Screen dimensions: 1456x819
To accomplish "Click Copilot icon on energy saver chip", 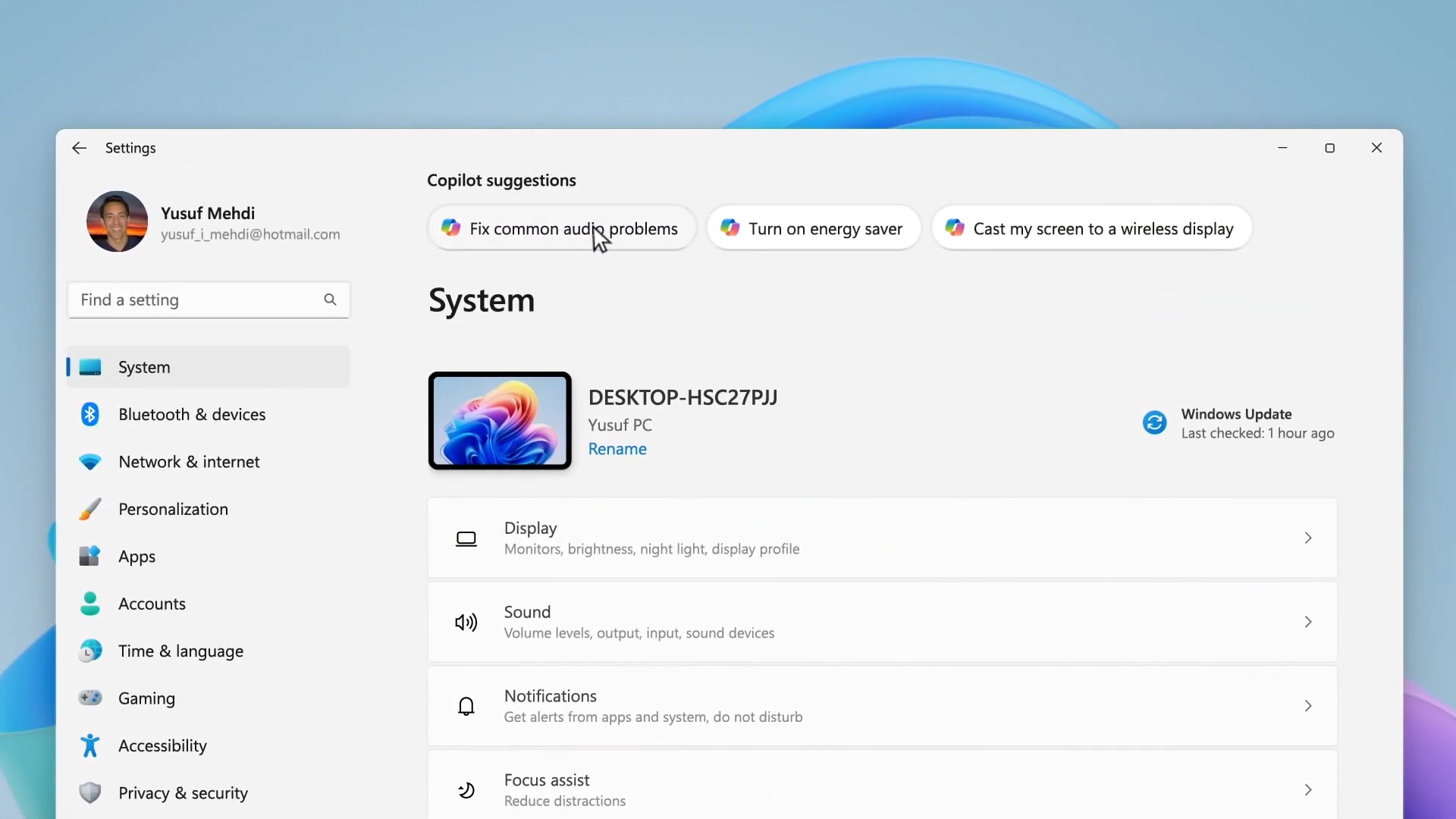I will pyautogui.click(x=730, y=227).
